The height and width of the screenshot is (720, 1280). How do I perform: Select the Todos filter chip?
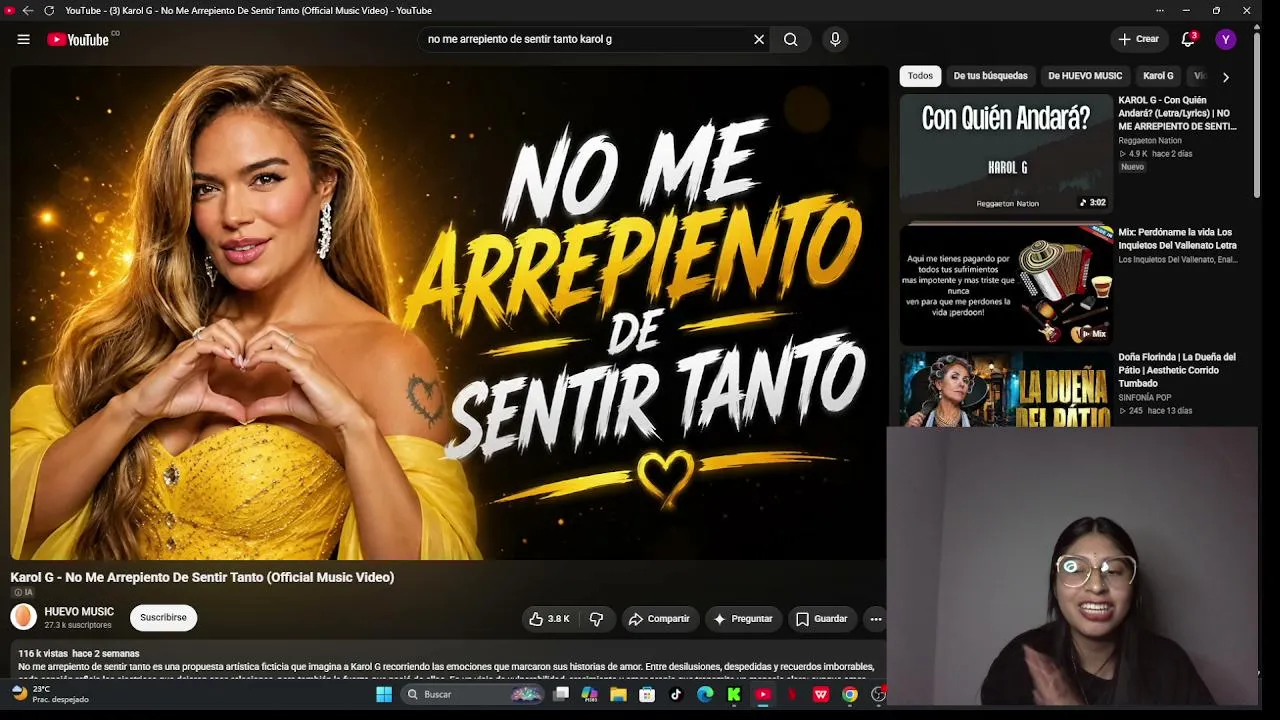tap(920, 76)
